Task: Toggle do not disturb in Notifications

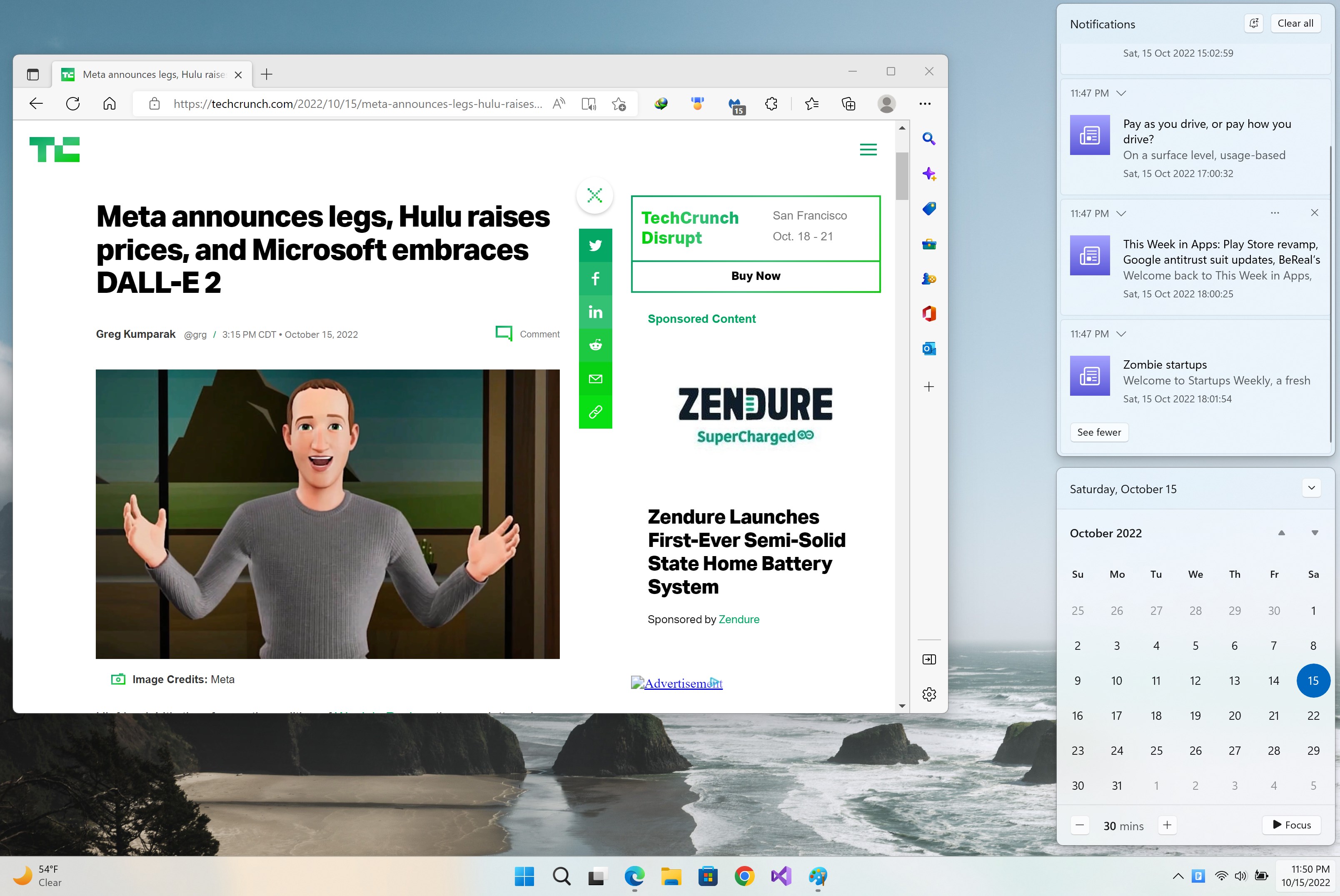Action: click(x=1254, y=23)
